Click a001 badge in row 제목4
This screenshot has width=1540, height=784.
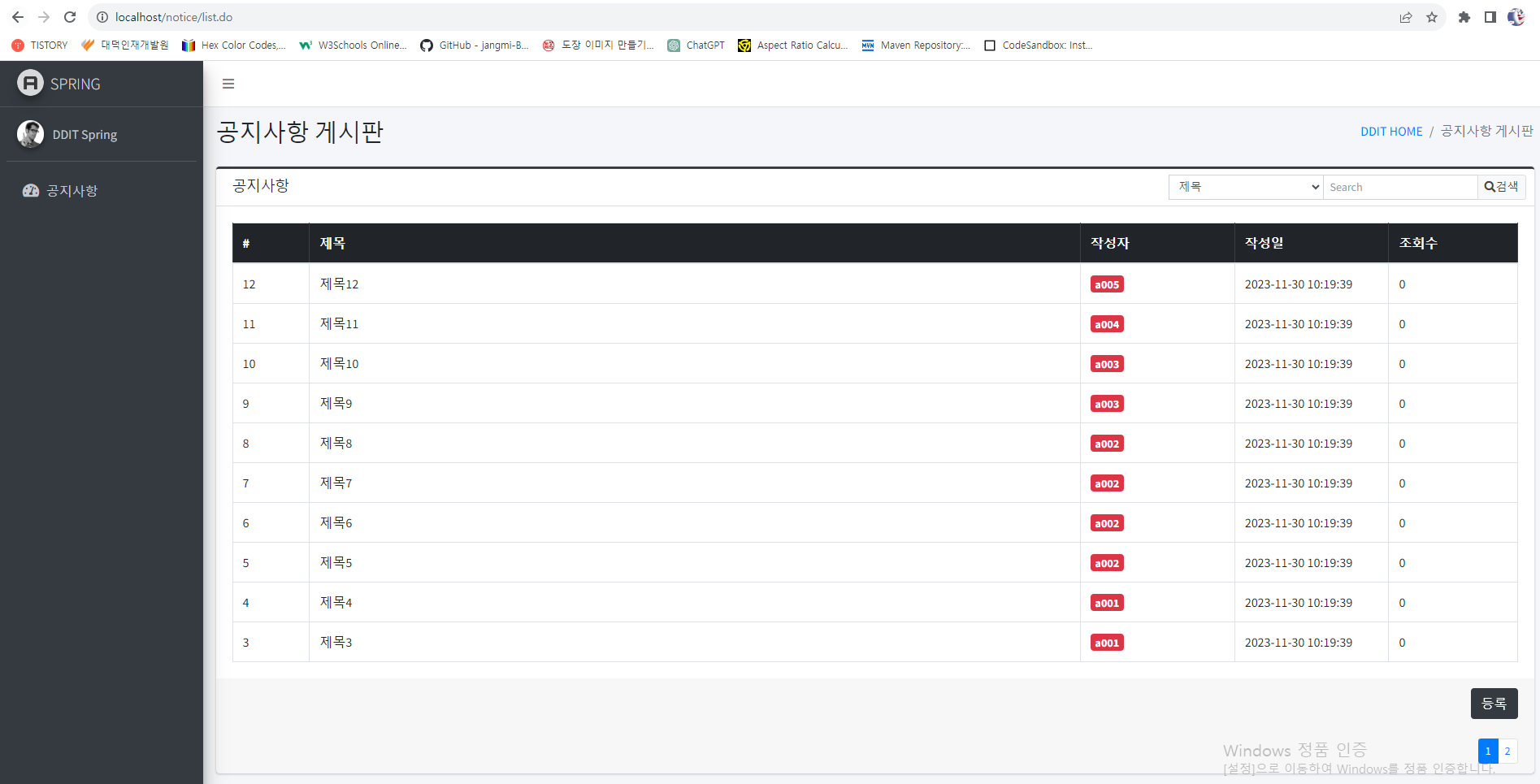click(x=1107, y=603)
